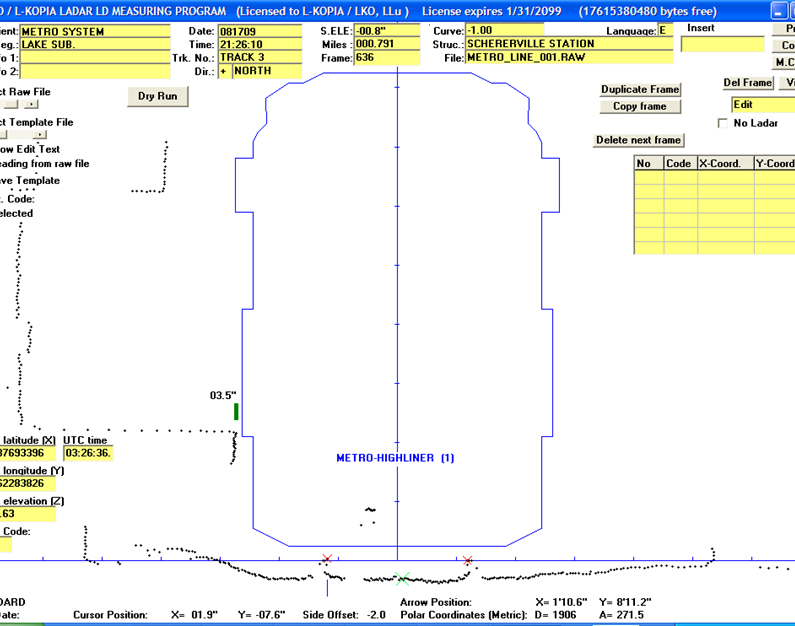Viewport: 795px width, 626px height.
Task: Click the Language field E
Action: click(x=665, y=30)
